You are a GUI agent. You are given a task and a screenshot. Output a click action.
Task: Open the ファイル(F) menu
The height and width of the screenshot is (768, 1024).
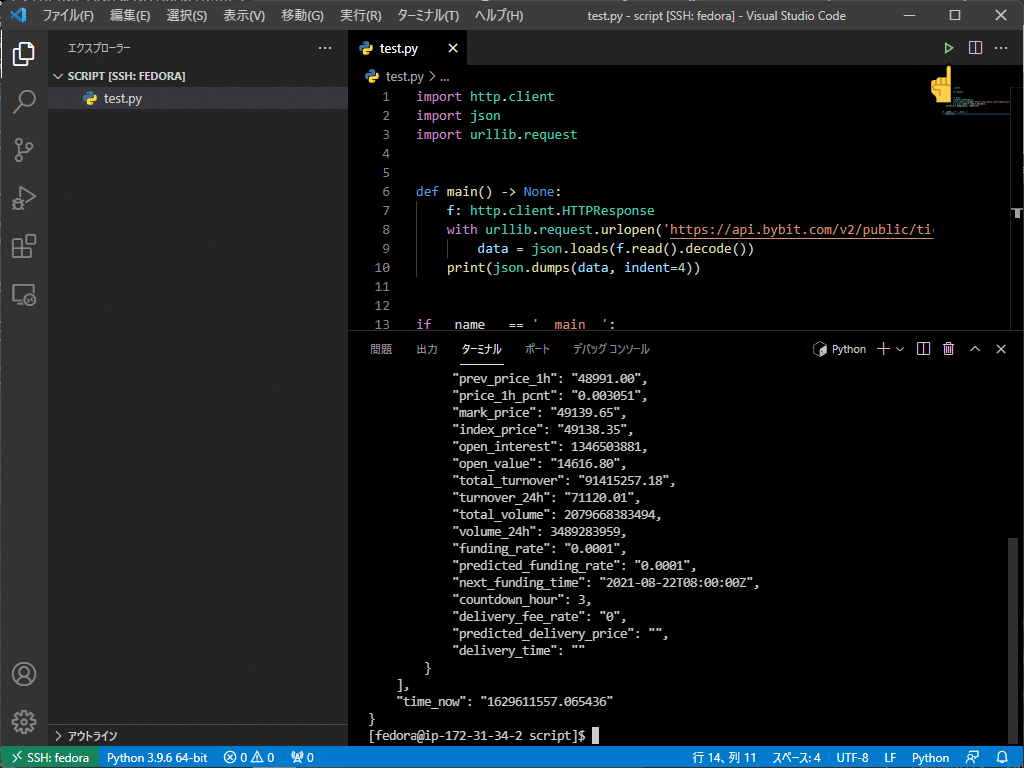[68, 15]
